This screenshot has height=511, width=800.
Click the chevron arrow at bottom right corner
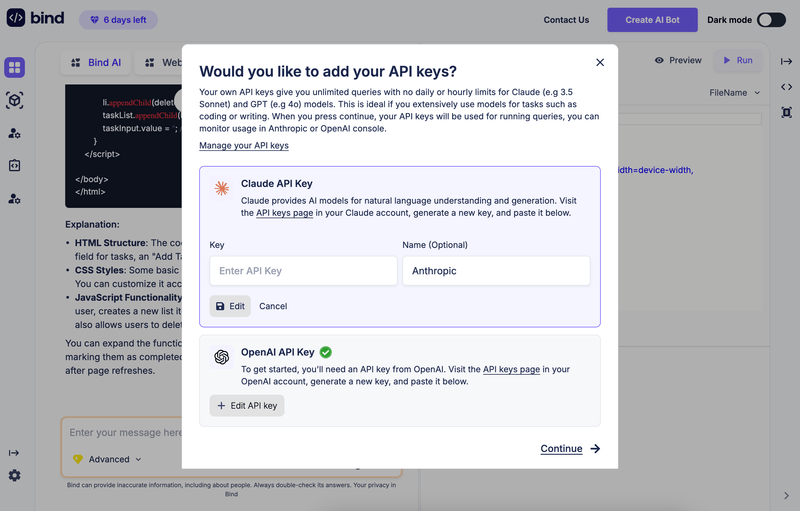pyautogui.click(x=786, y=496)
